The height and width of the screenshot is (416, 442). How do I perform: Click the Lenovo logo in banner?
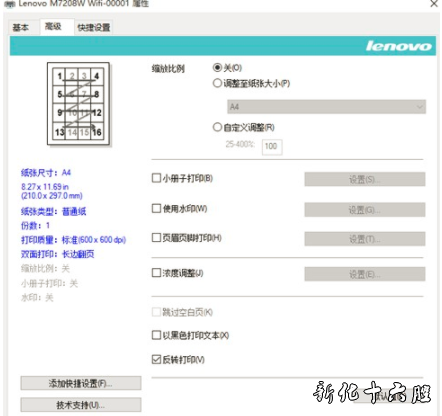[x=398, y=46]
